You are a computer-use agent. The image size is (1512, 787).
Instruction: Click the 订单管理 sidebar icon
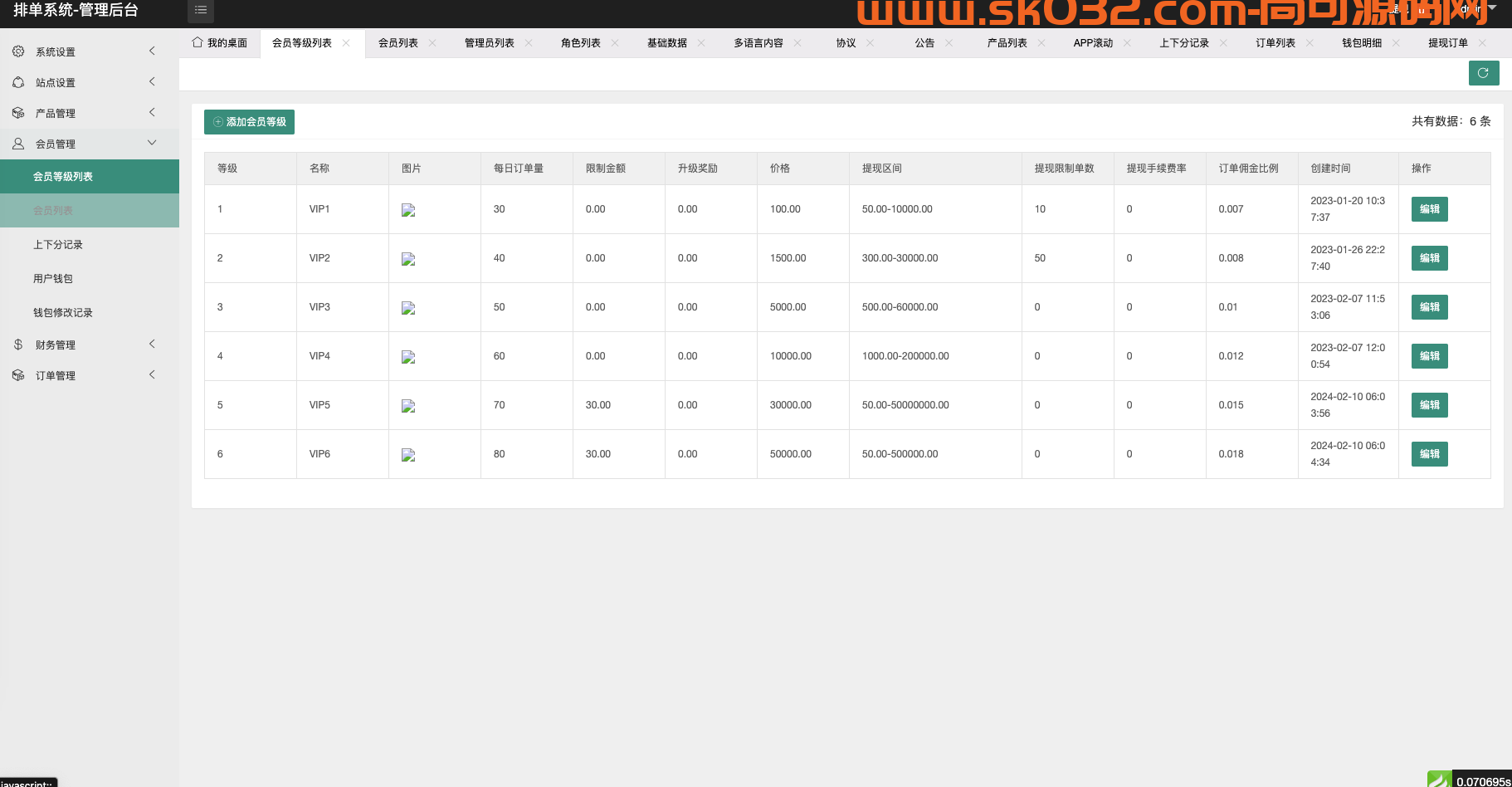[x=18, y=375]
